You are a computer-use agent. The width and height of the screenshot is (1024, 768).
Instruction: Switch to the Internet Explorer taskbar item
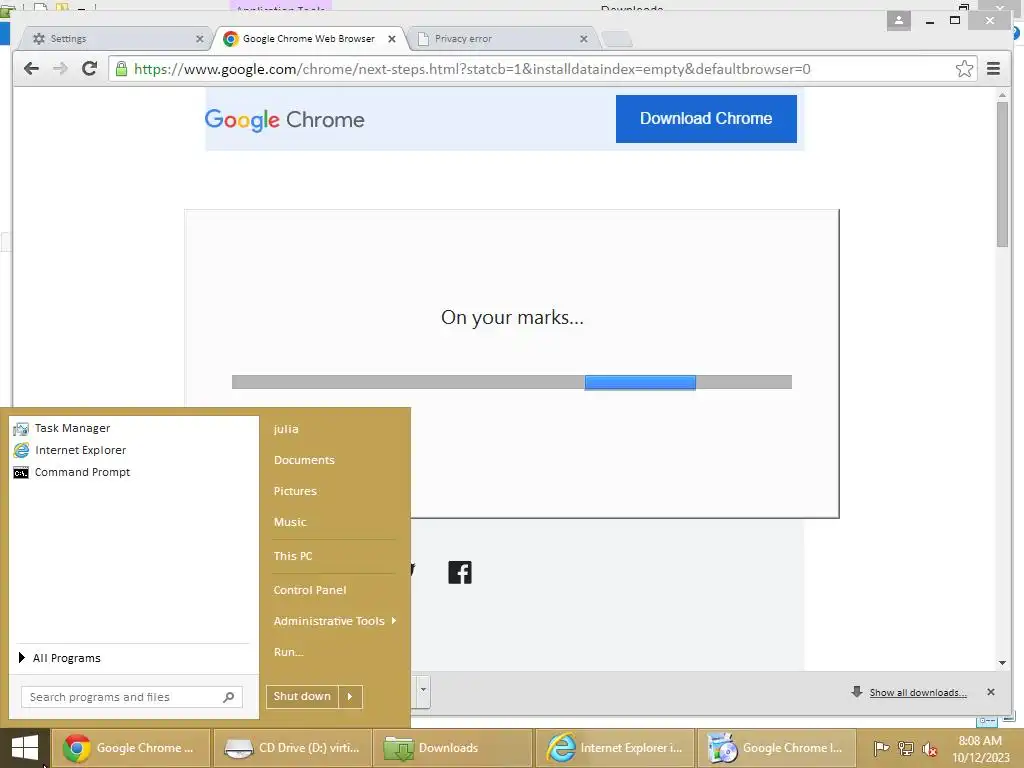click(614, 748)
